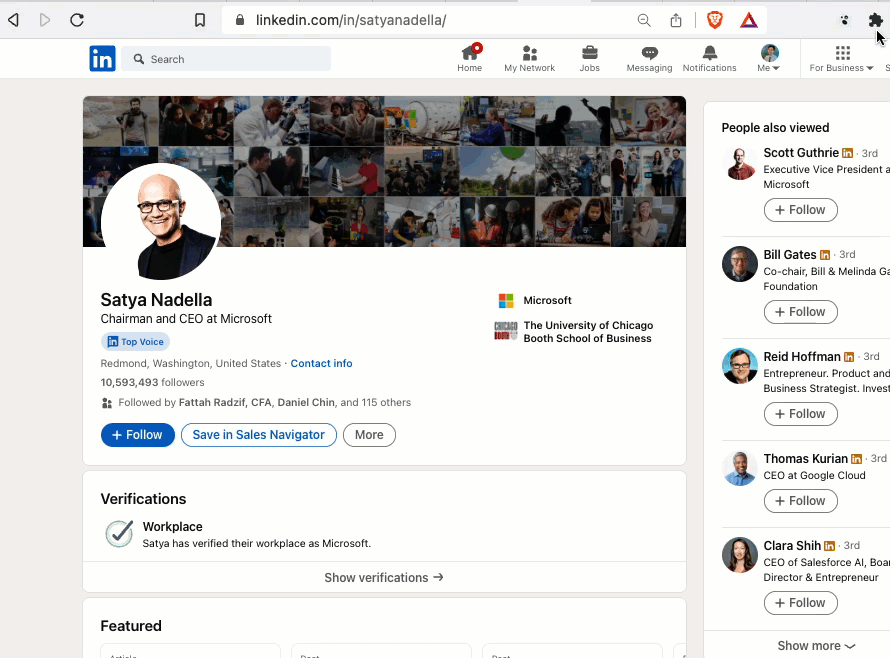Follow Bill Gates
The image size is (890, 658).
coord(800,312)
